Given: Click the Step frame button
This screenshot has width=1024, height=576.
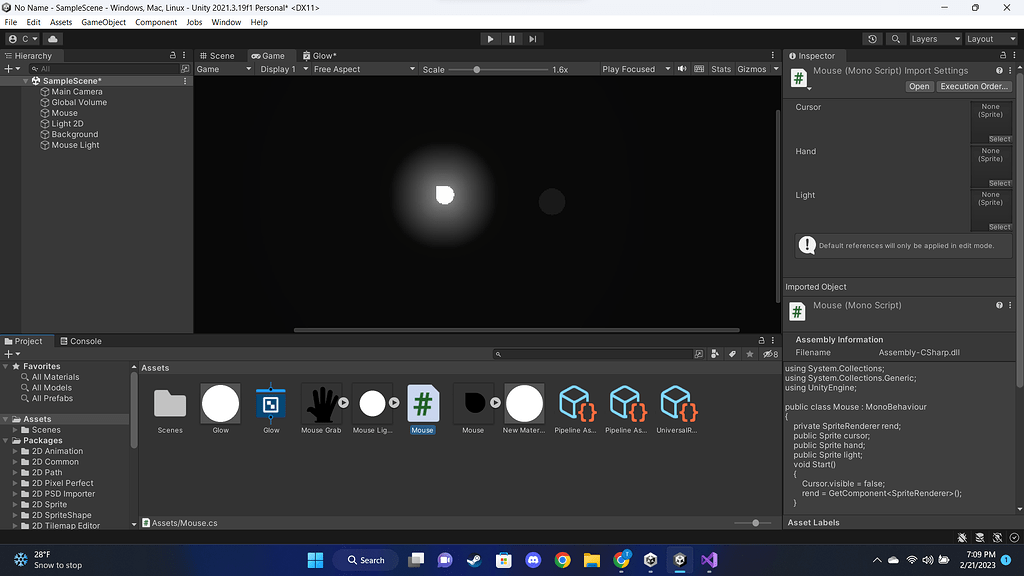Looking at the screenshot, I should (533, 39).
